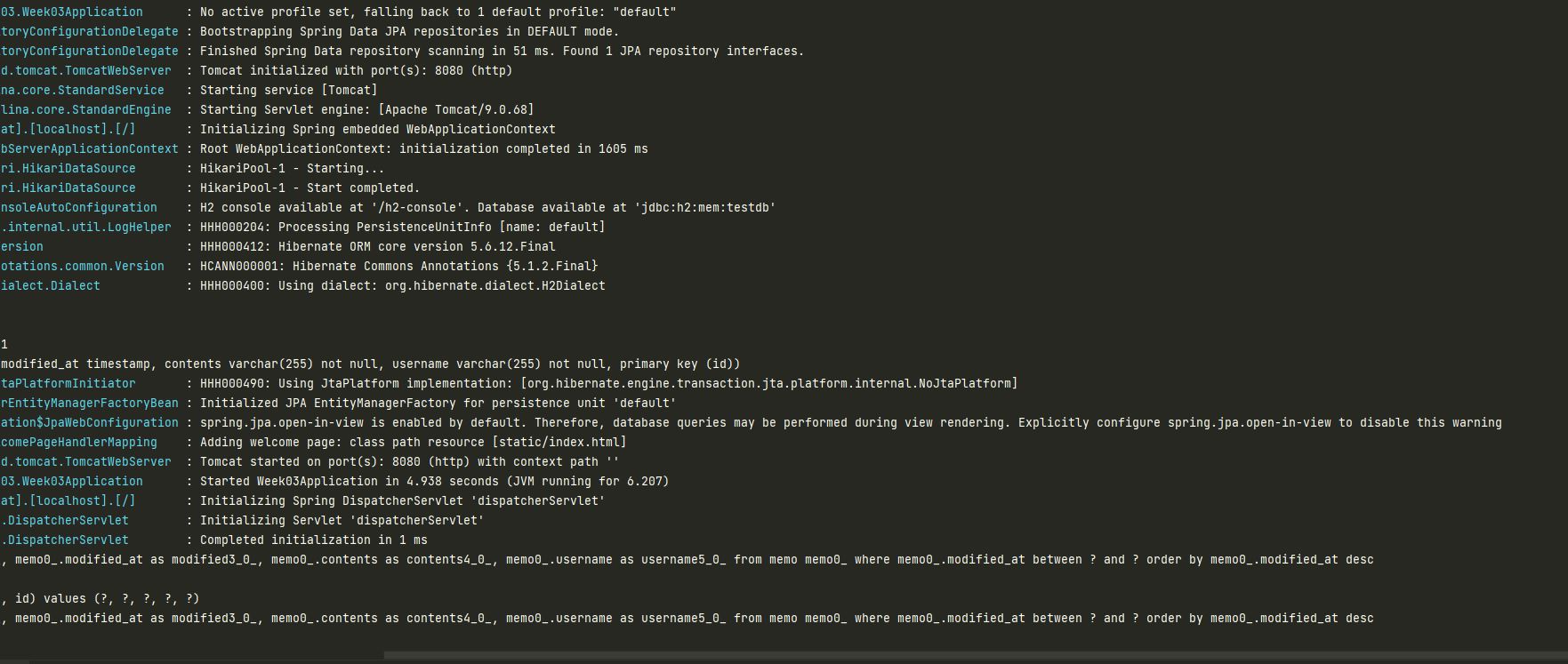This screenshot has width=1568, height=664.
Task: Click the 'jdbc:h2:mem:testdb' database URL text
Action: click(x=705, y=208)
